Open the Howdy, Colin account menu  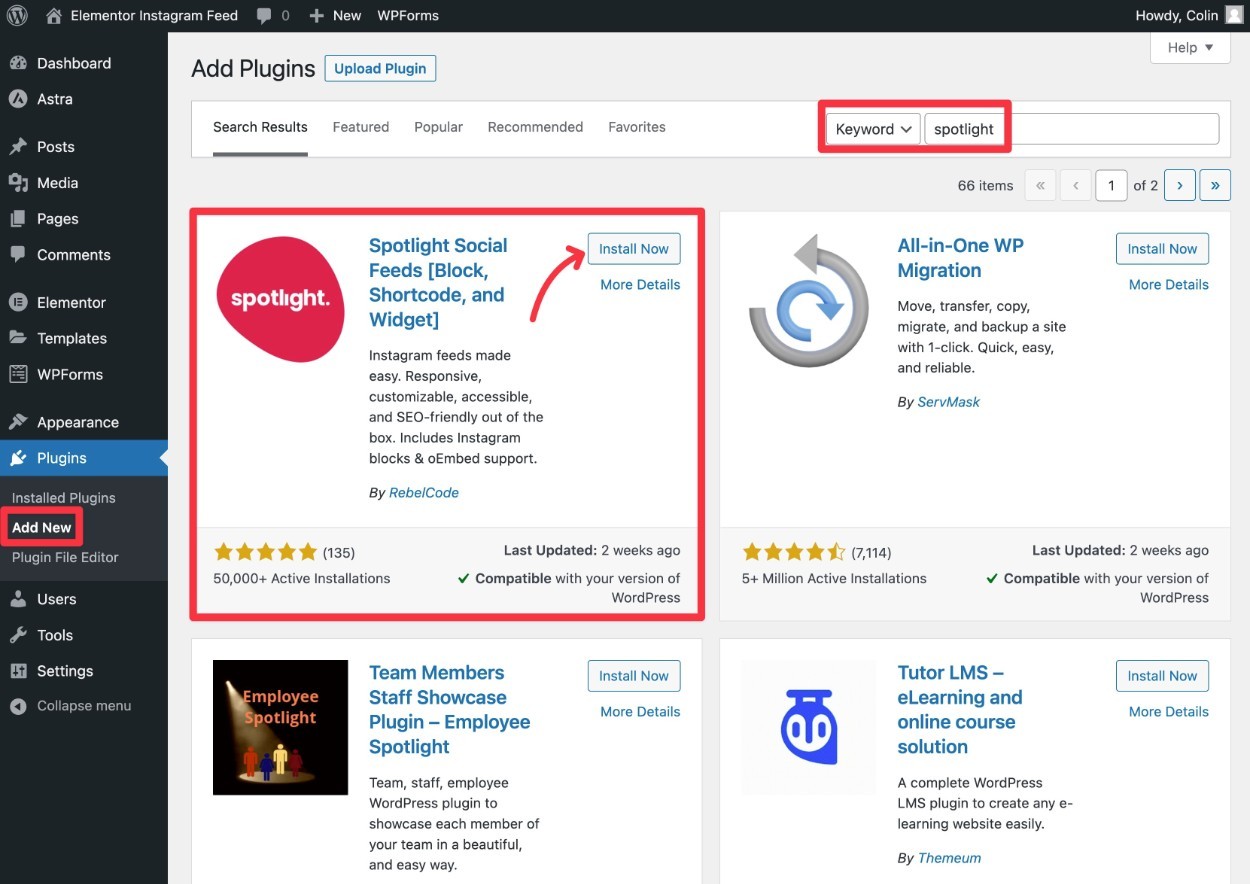(1189, 15)
